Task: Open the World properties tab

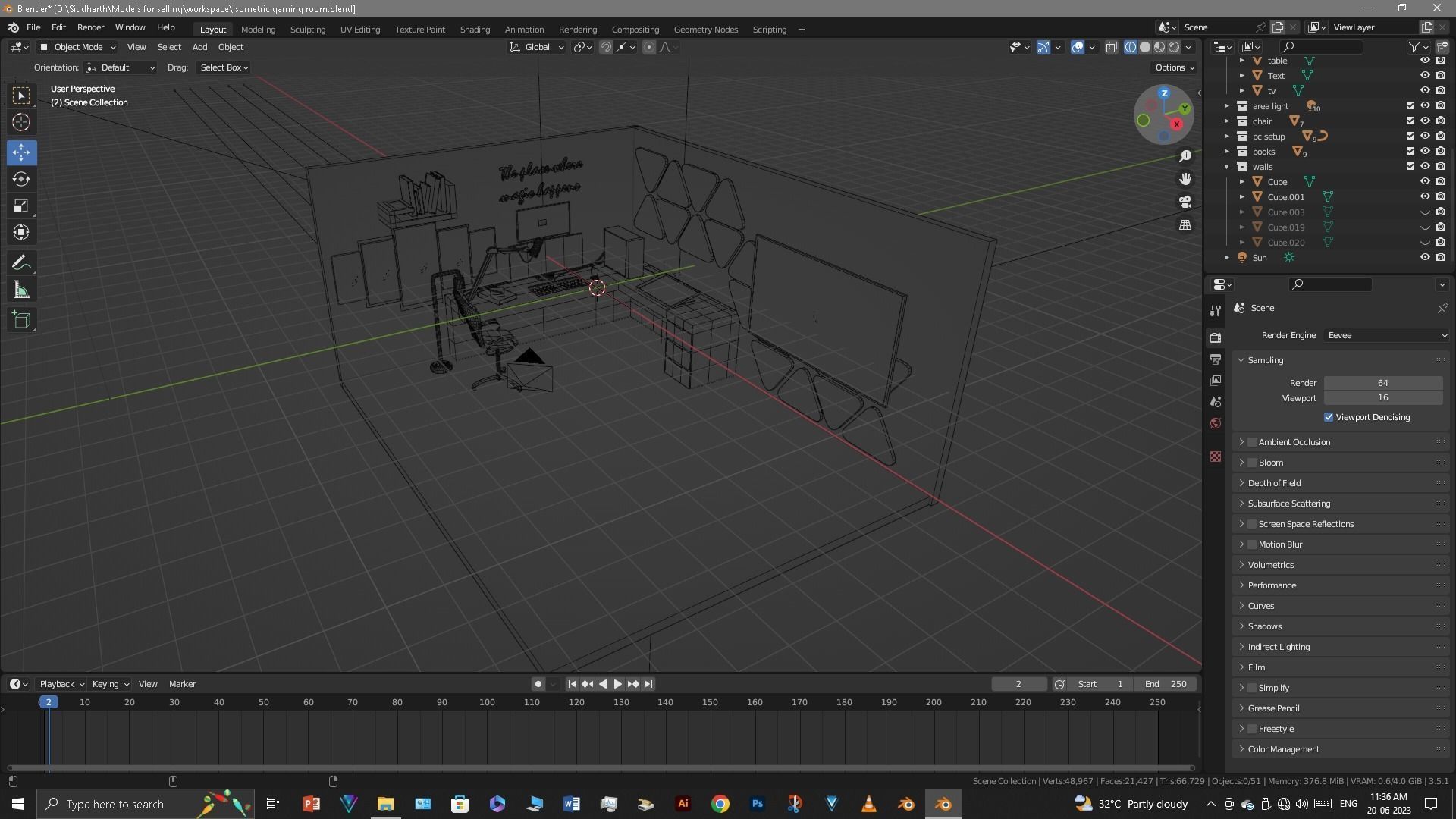Action: click(x=1216, y=423)
